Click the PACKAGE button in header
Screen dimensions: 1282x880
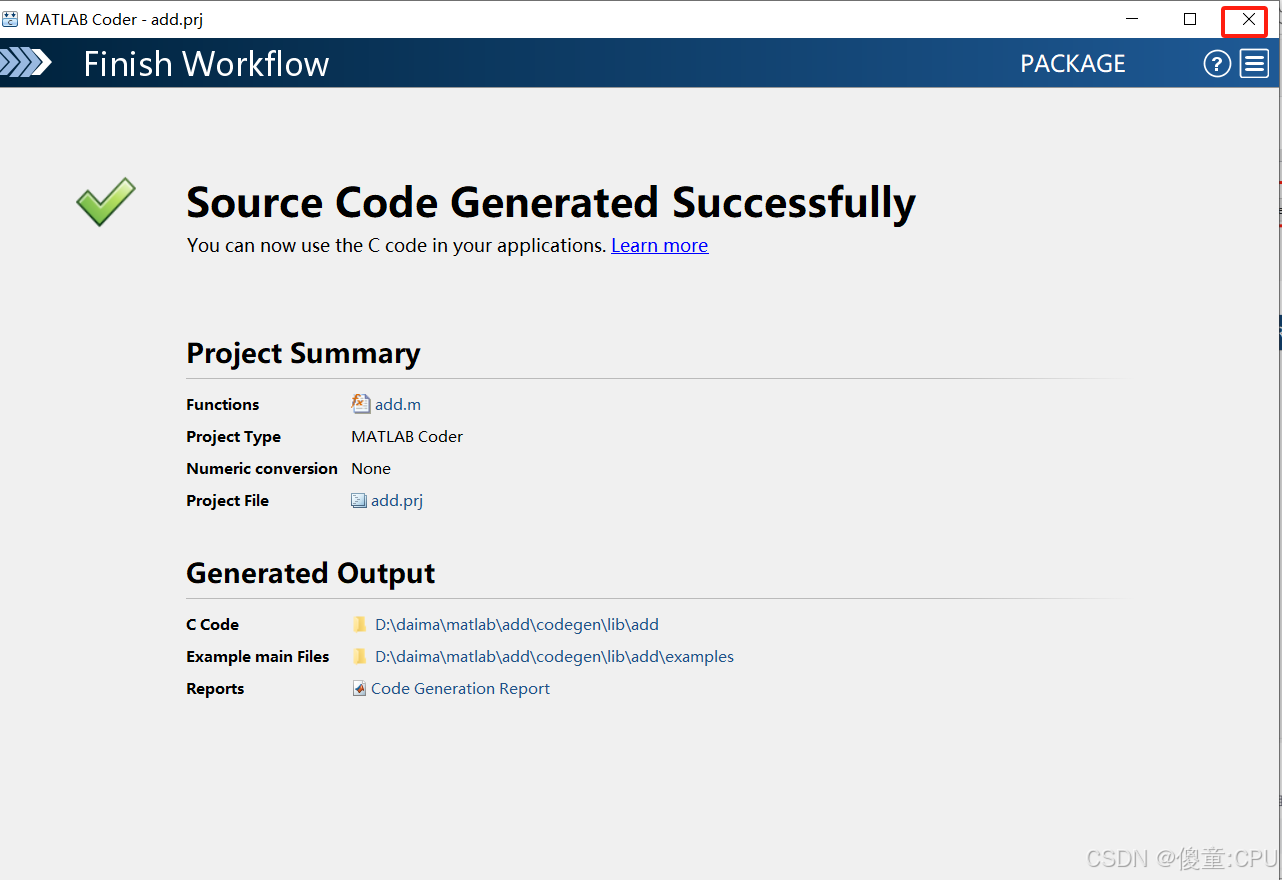coord(1073,64)
